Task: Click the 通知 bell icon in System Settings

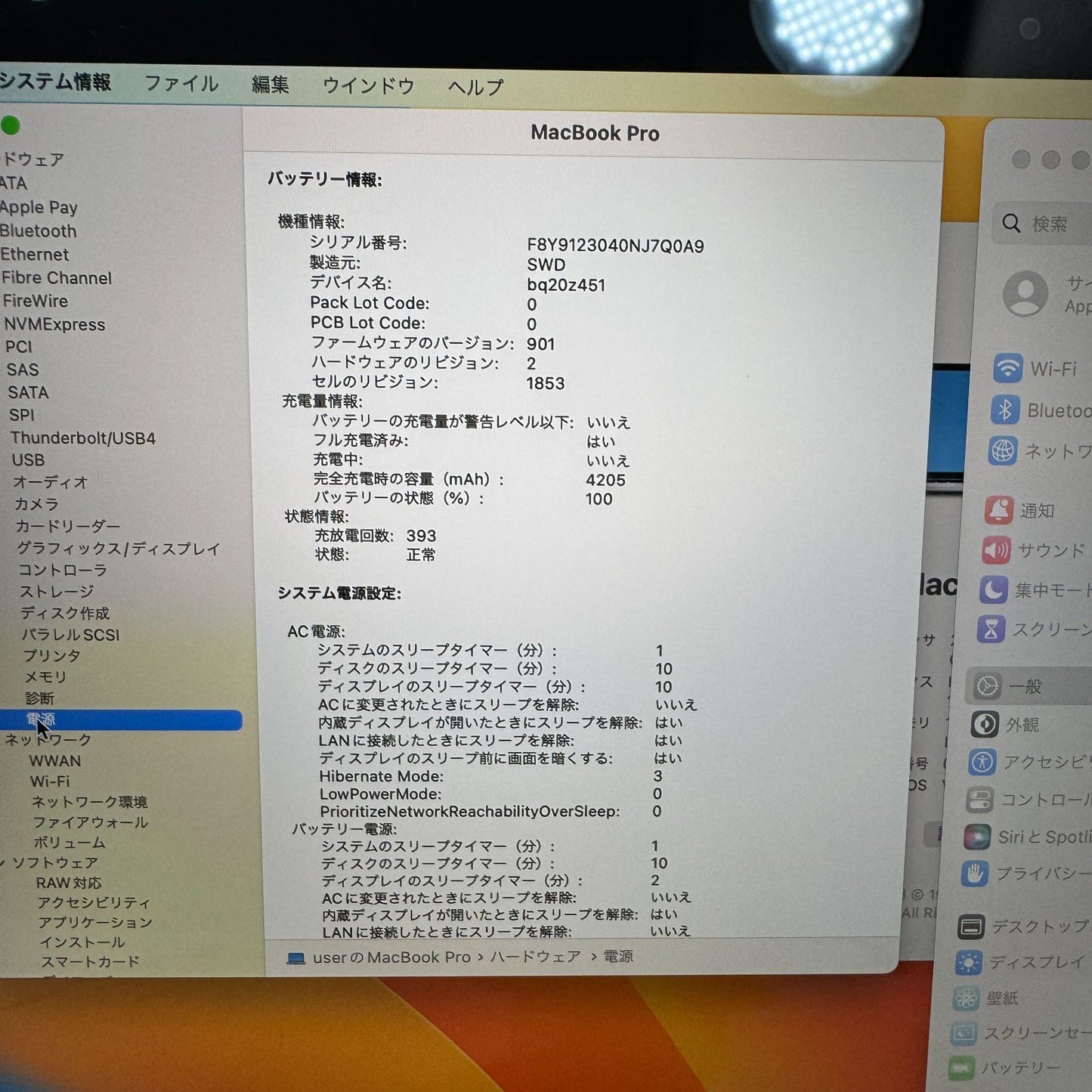Action: pos(998,510)
